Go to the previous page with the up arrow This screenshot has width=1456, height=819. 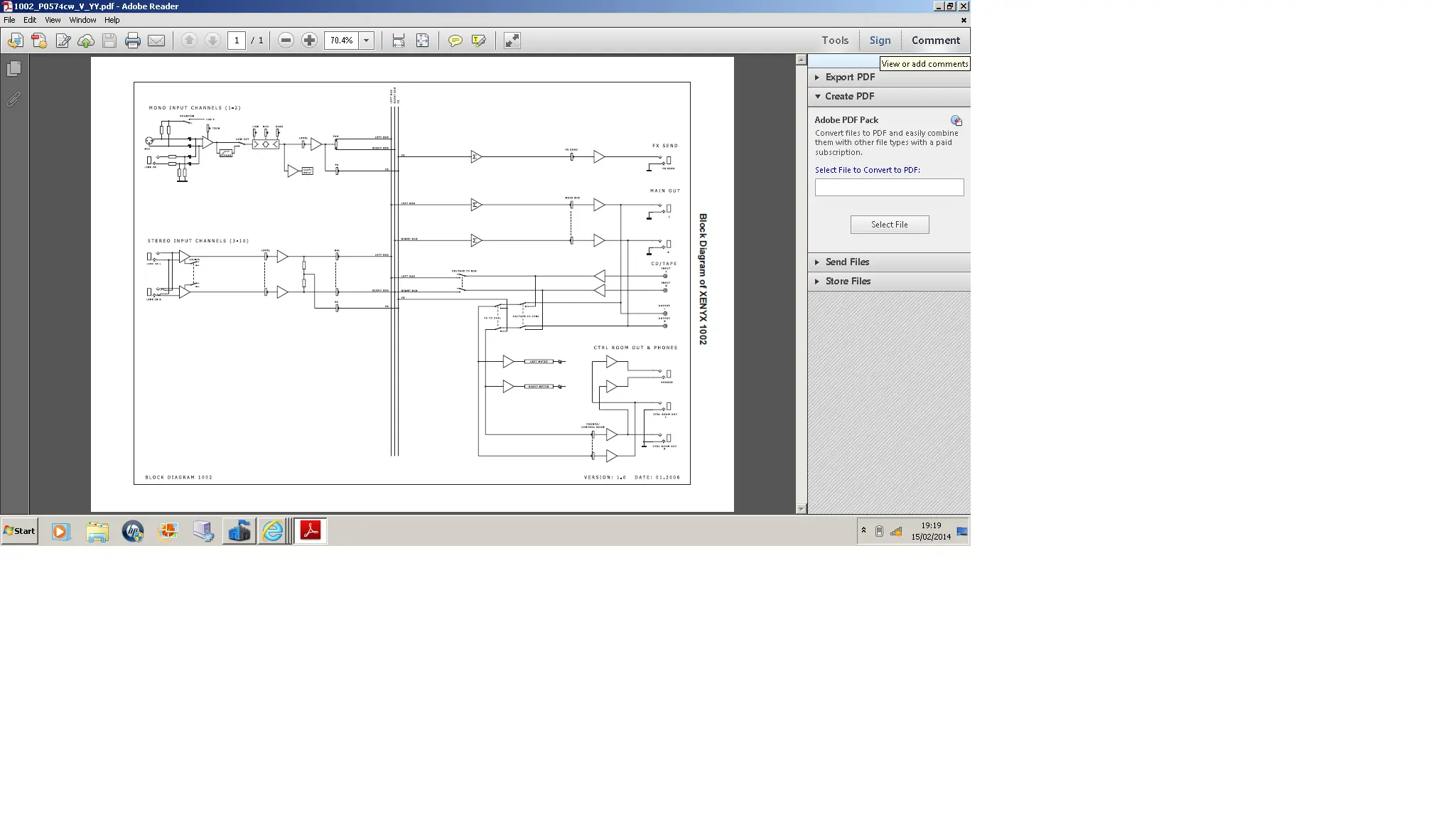pos(189,41)
